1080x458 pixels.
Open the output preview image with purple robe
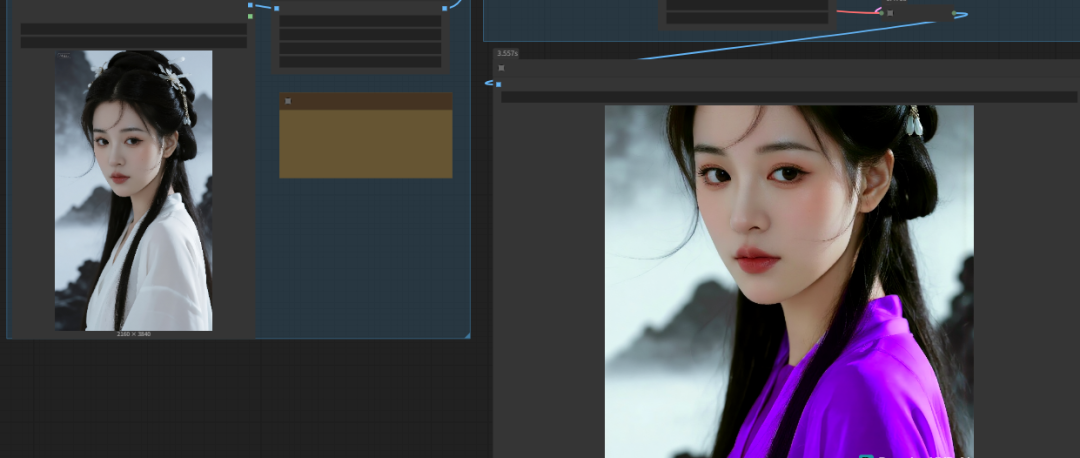789,282
